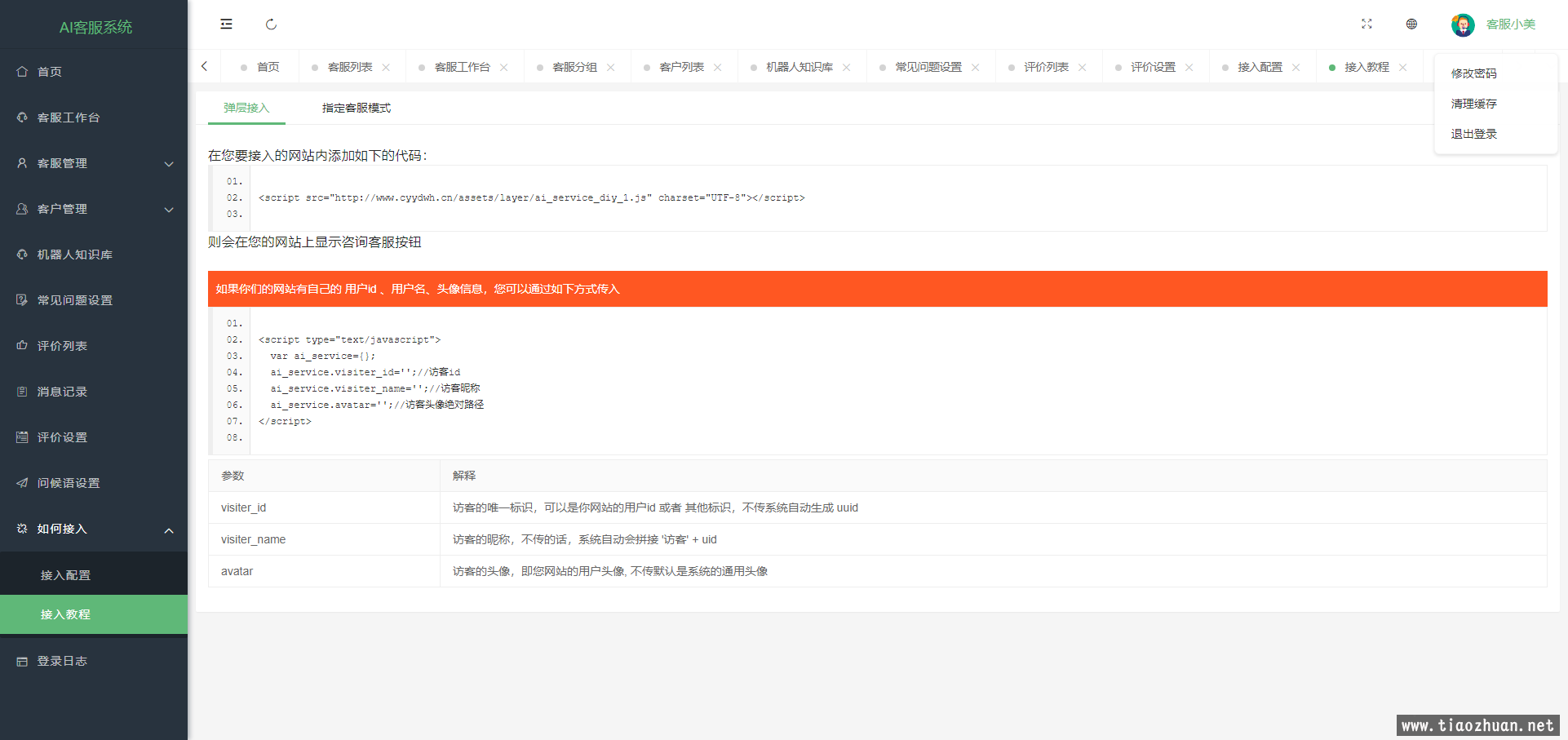The image size is (1568, 740).
Task: Click the user avatar image
Action: [x=1463, y=24]
